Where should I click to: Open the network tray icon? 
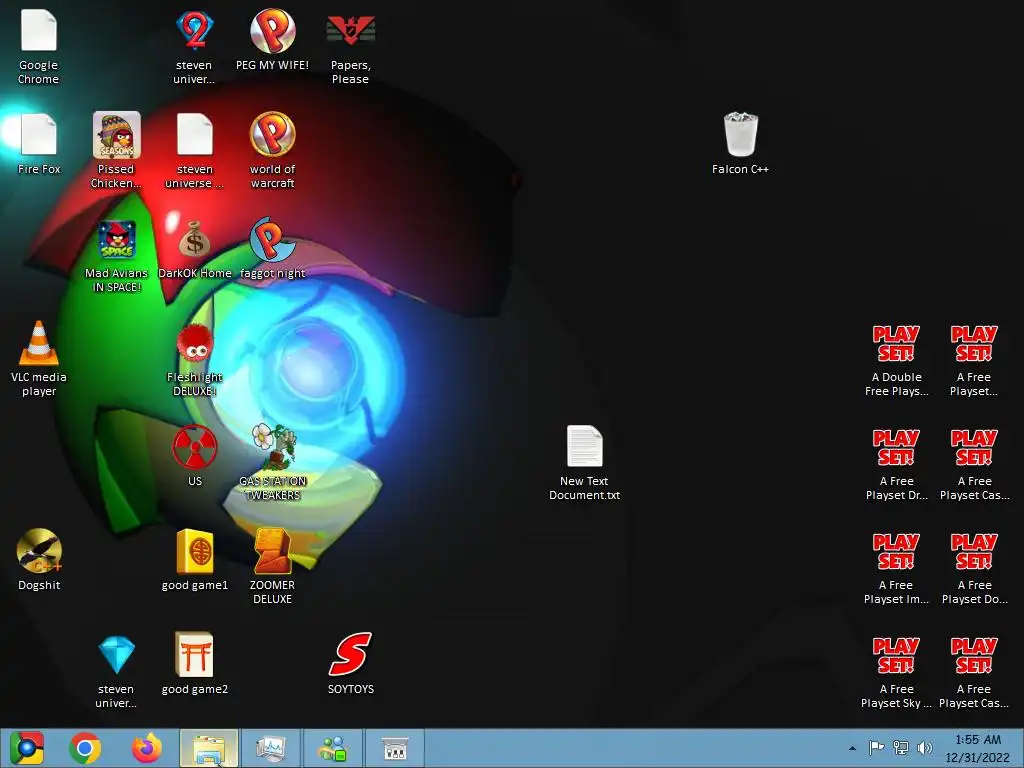[901, 748]
